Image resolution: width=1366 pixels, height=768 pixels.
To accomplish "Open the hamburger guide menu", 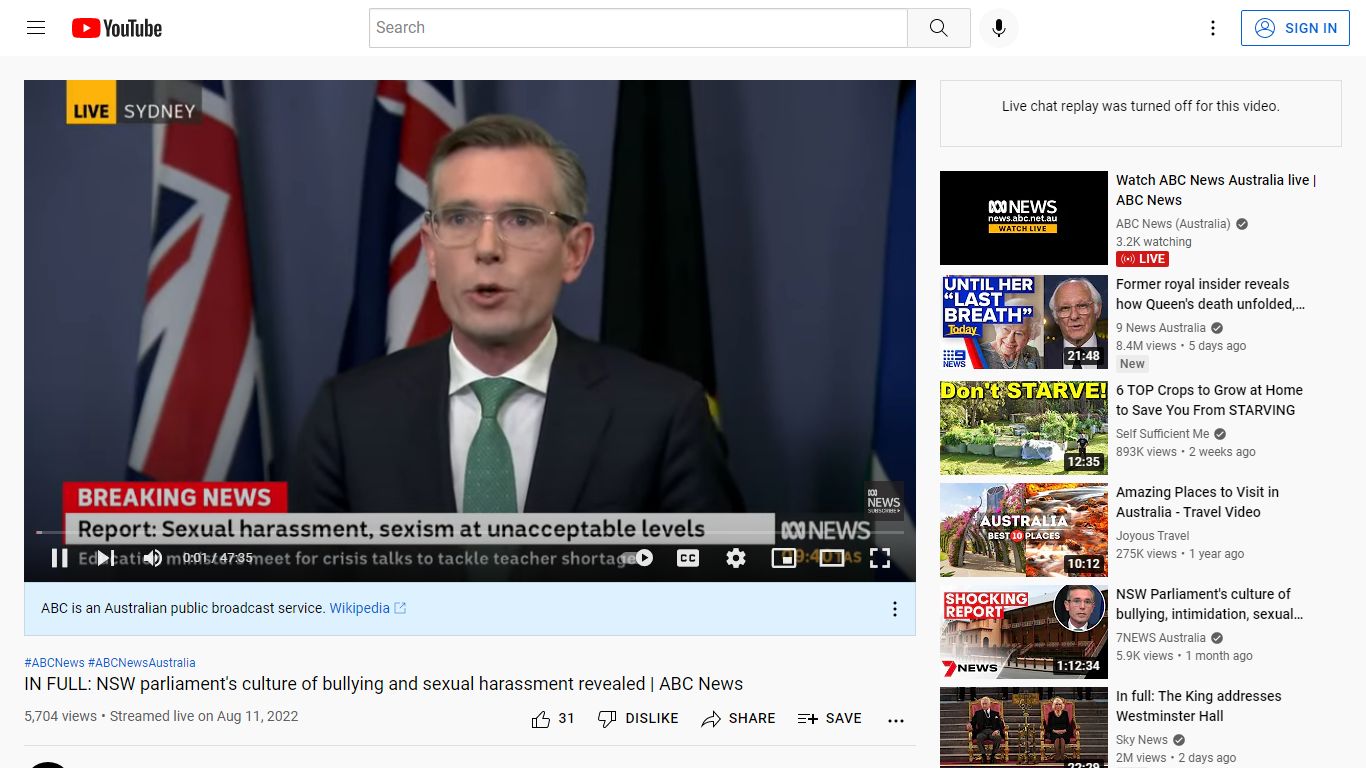I will (x=36, y=28).
